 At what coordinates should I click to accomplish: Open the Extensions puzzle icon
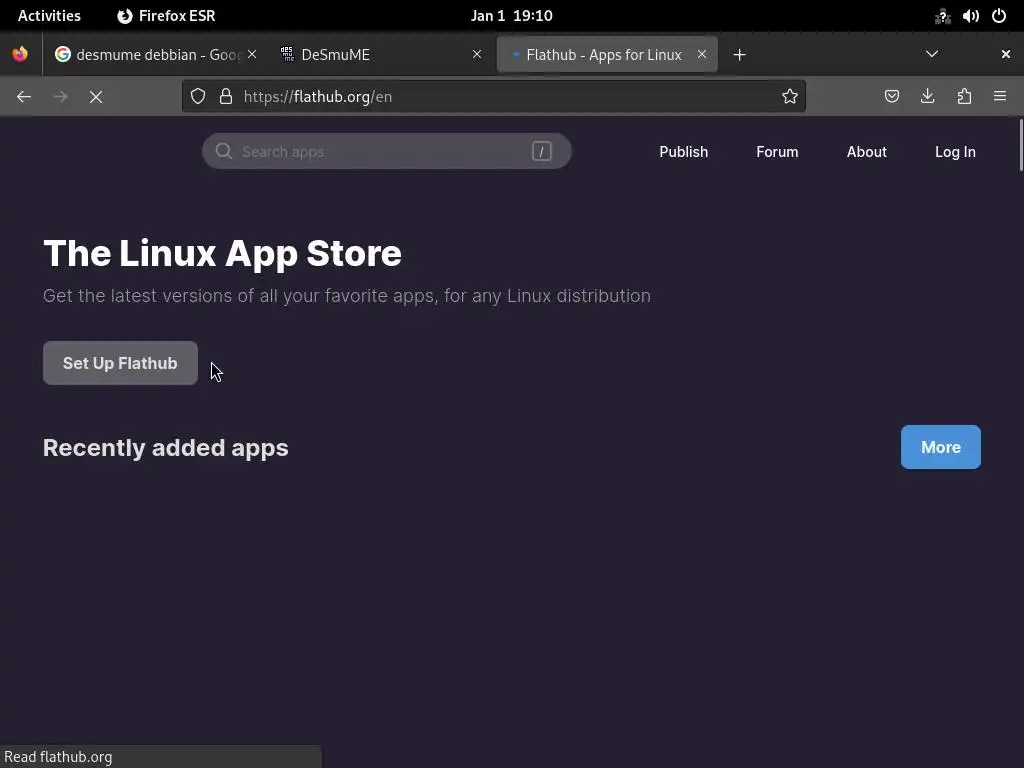pos(964,97)
